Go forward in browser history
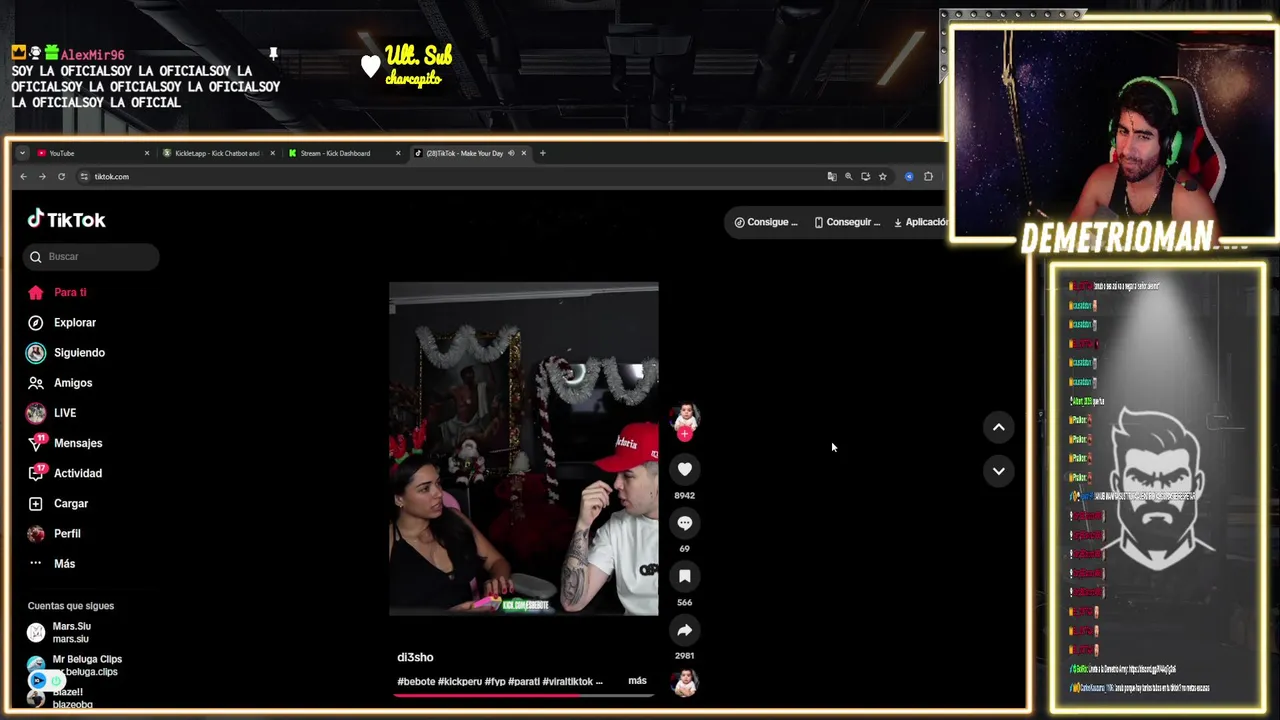 pos(42,177)
